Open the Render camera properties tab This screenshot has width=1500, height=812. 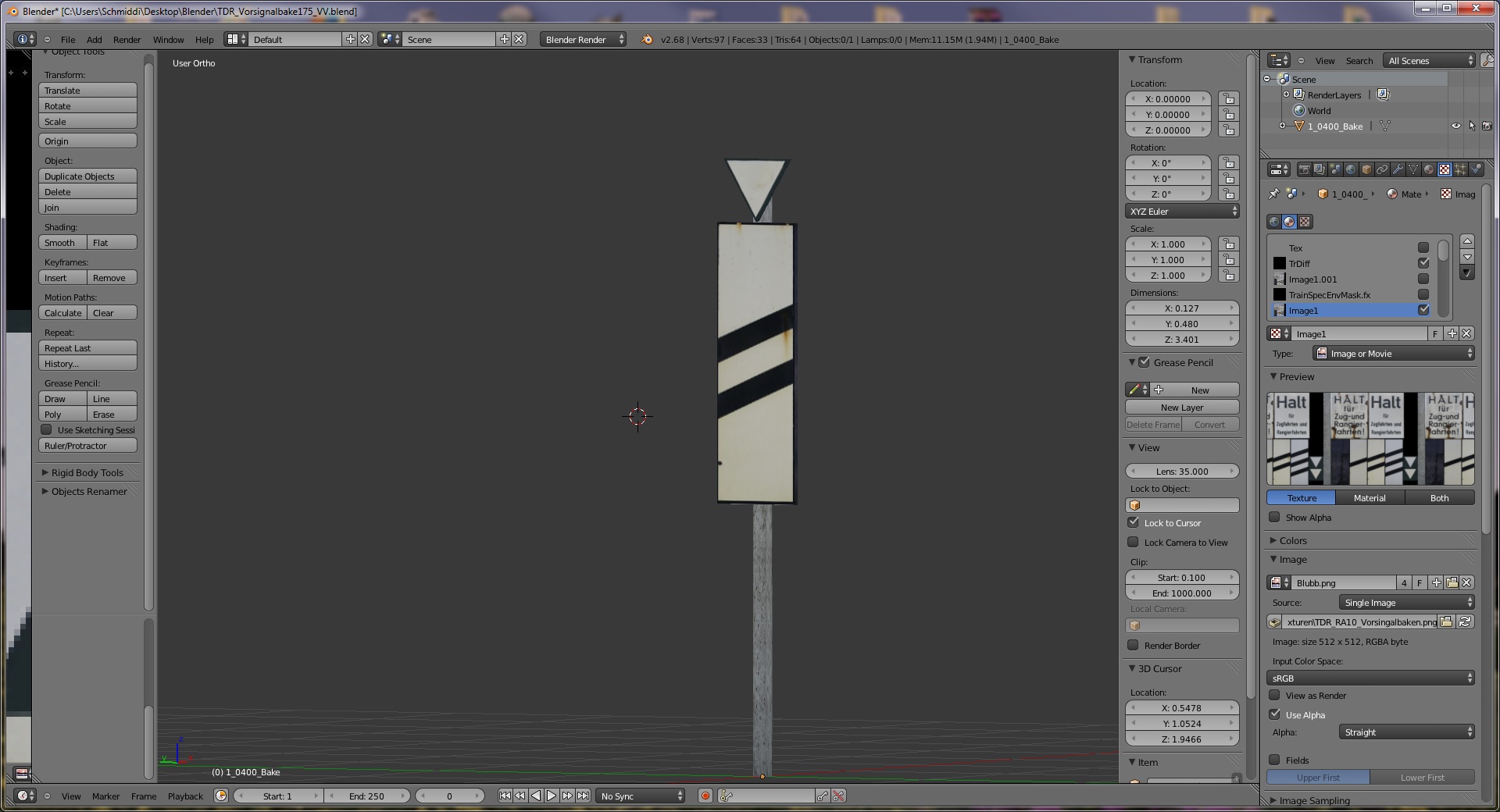1304,169
